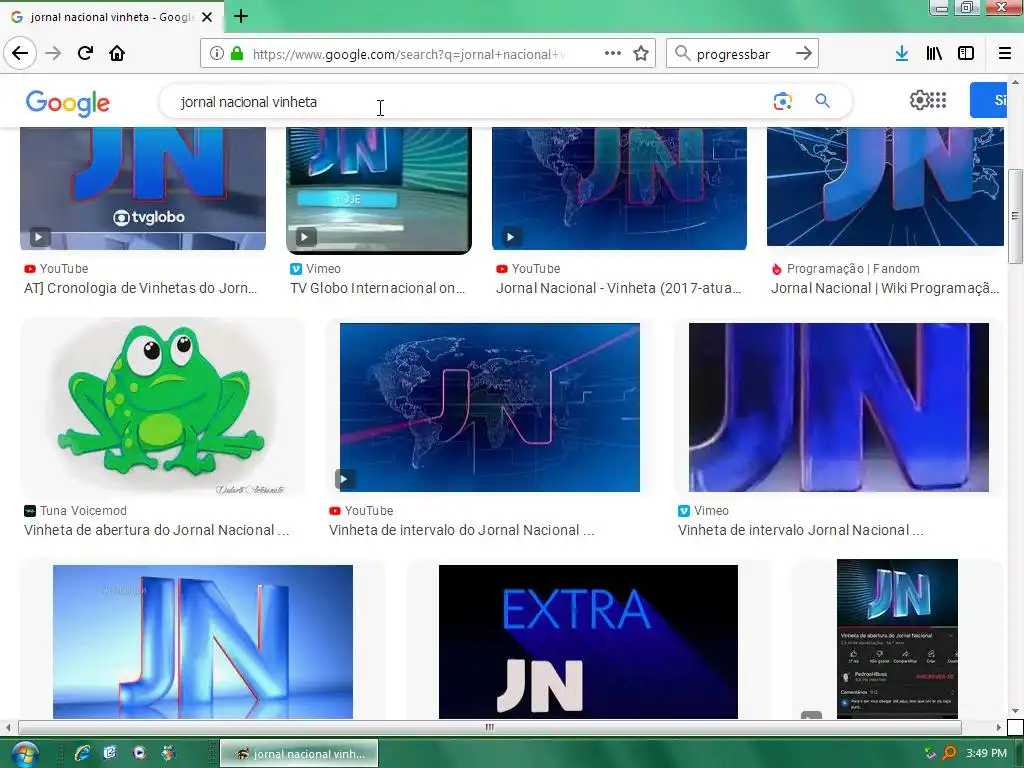The height and width of the screenshot is (768, 1024).
Task: Open 'Vinheta de intervalo do Jornal Nacional' YouTube link
Action: click(x=461, y=530)
